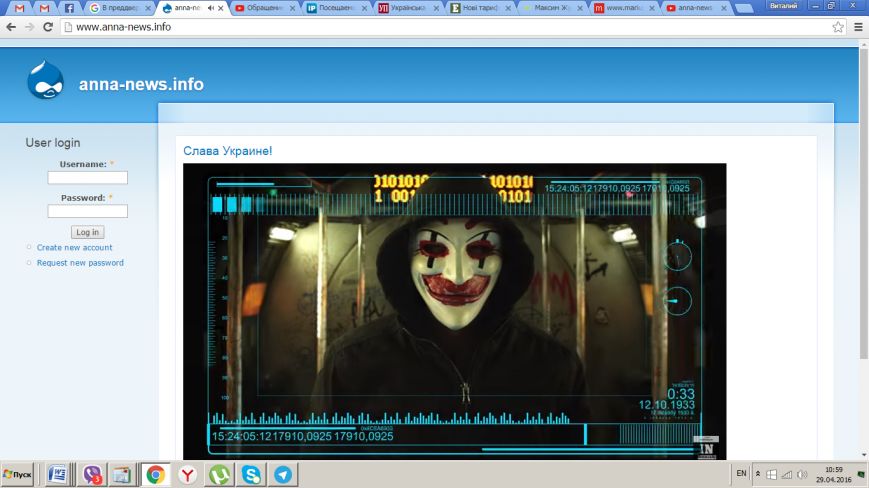Image resolution: width=869 pixels, height=488 pixels.
Task: Open the Chrome hamburger menu
Action: (x=858, y=27)
